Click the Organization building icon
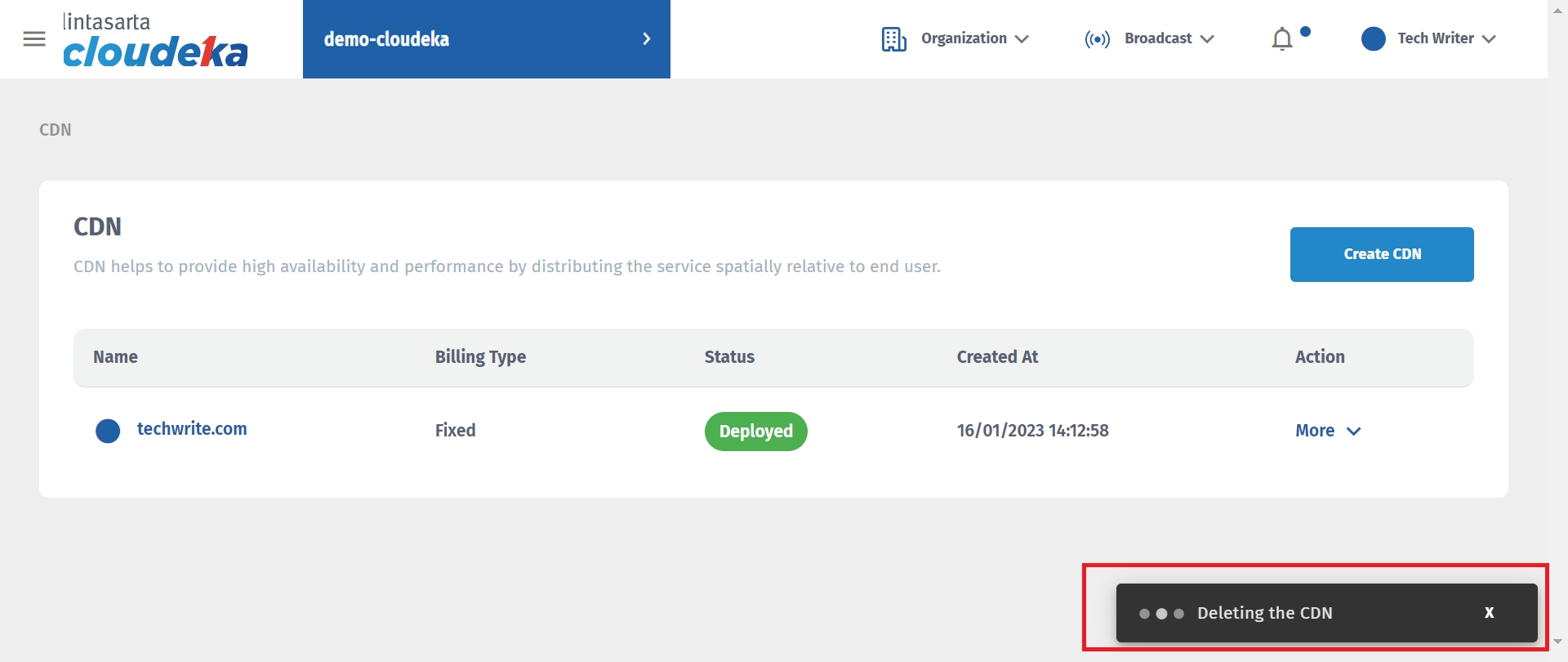The height and width of the screenshot is (662, 1568). tap(893, 39)
